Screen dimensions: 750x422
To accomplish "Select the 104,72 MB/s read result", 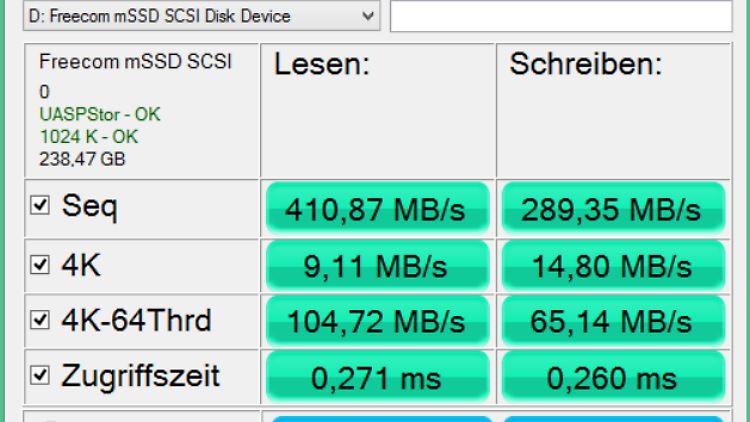I will (x=377, y=322).
